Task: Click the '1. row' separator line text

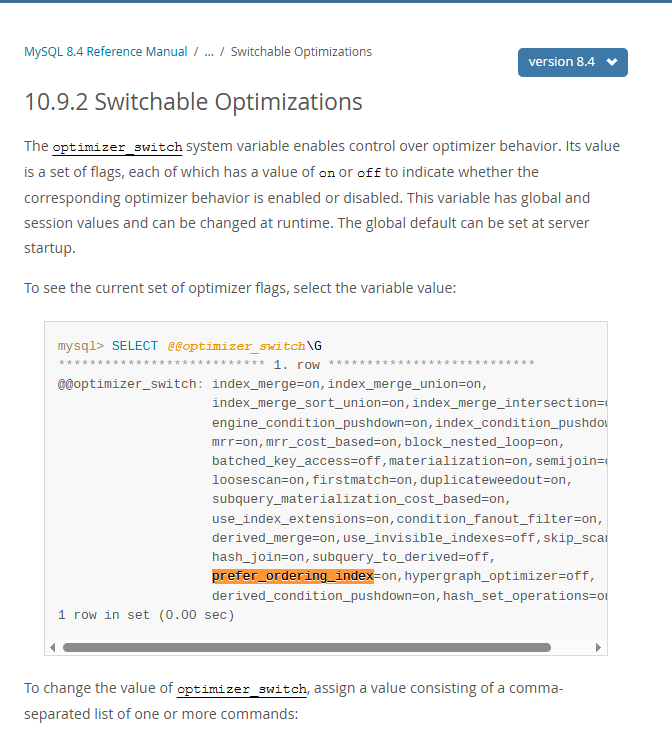Action: coord(297,365)
